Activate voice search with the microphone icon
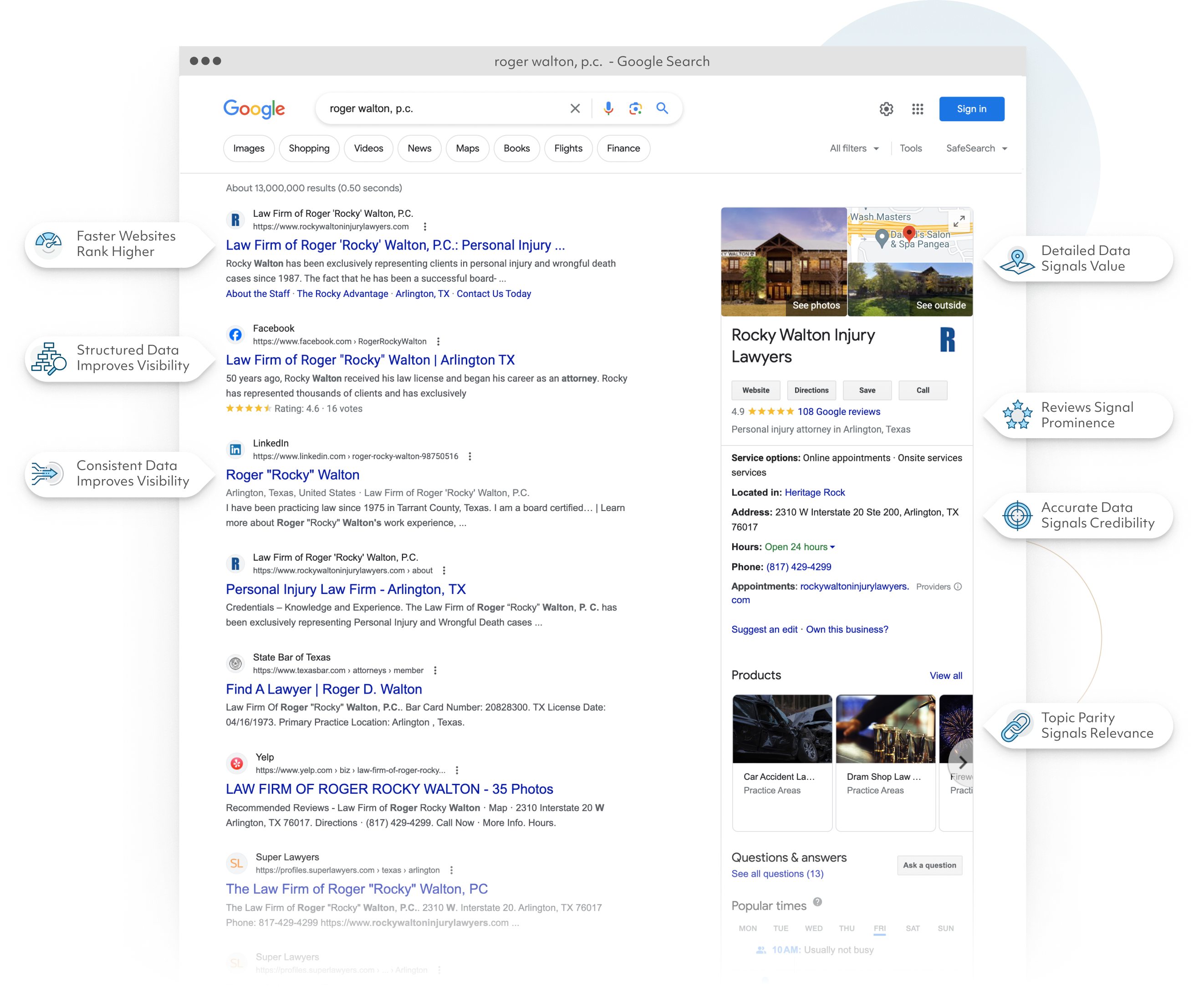 (x=608, y=108)
